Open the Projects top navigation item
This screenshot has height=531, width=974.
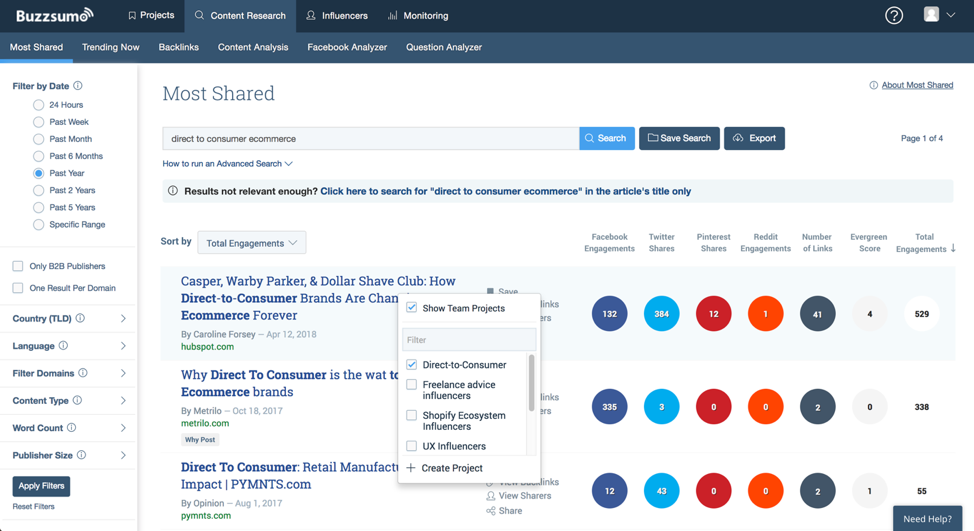tap(151, 16)
